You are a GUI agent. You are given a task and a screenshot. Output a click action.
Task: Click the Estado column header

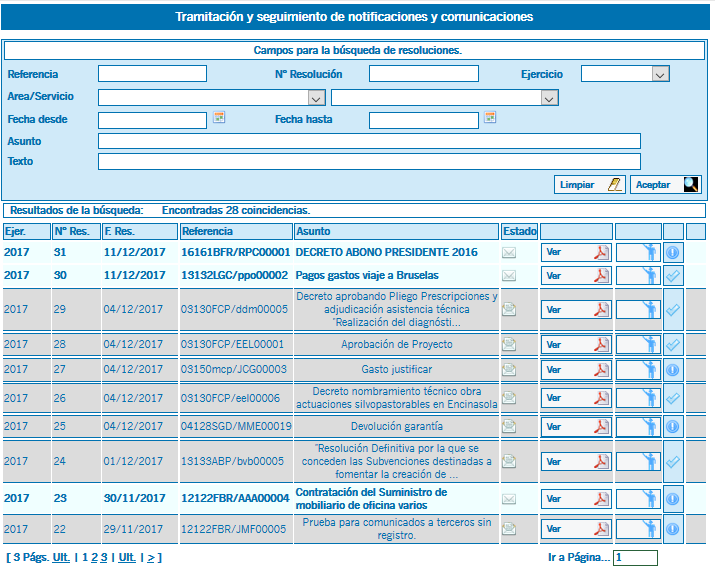(519, 232)
